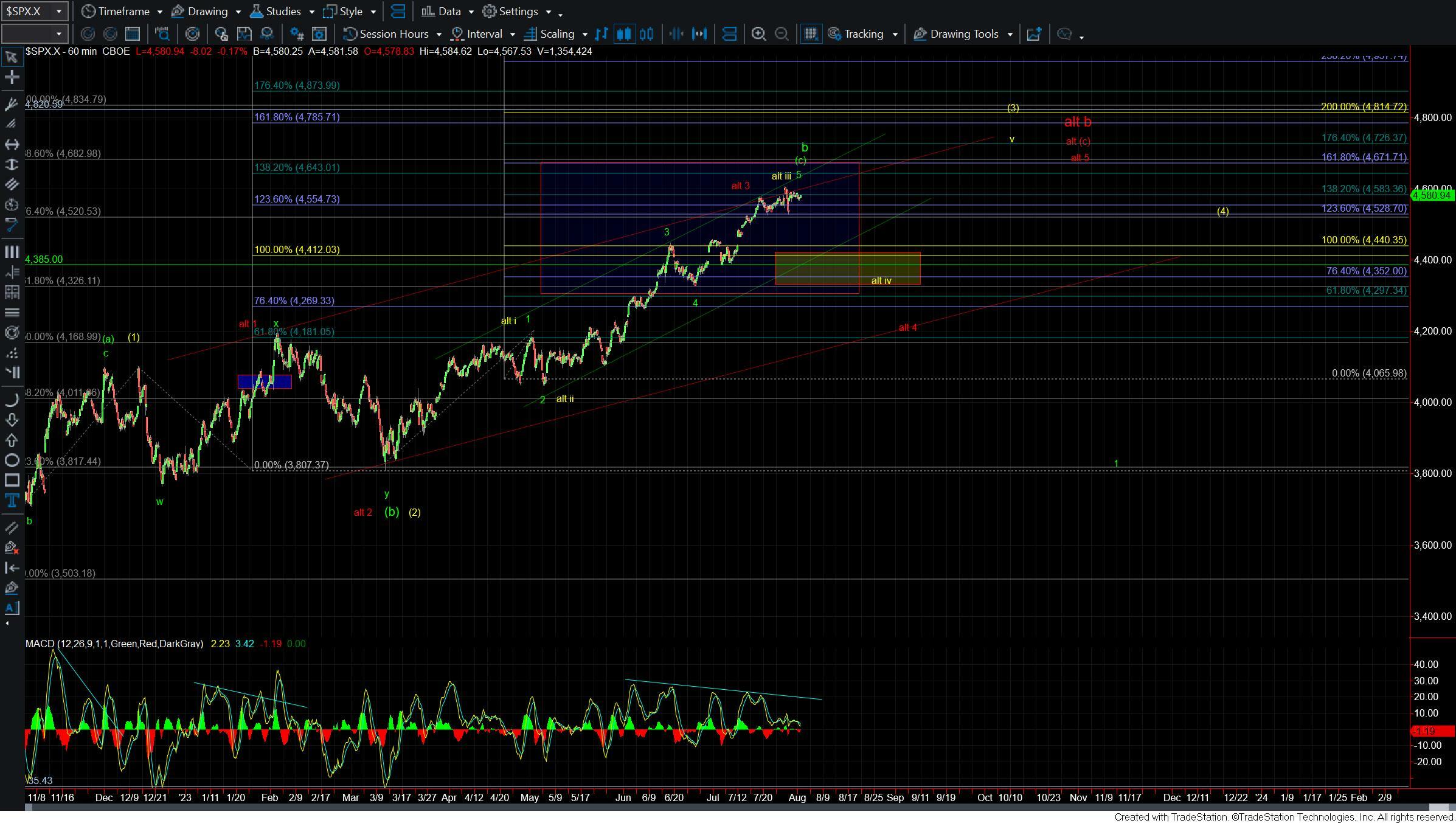Click the Session Hours button

tap(386, 34)
